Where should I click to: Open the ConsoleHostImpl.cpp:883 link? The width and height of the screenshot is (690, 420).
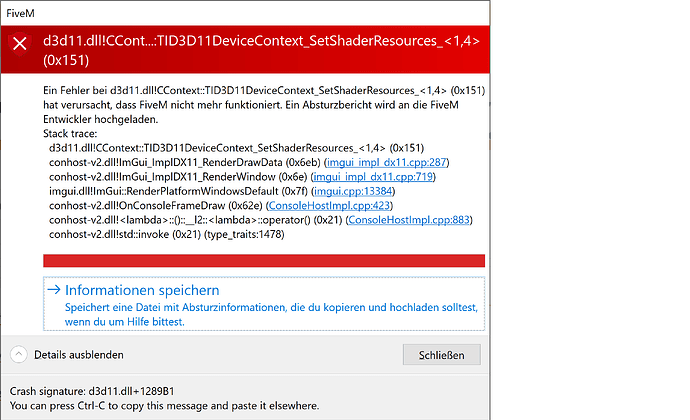point(409,220)
